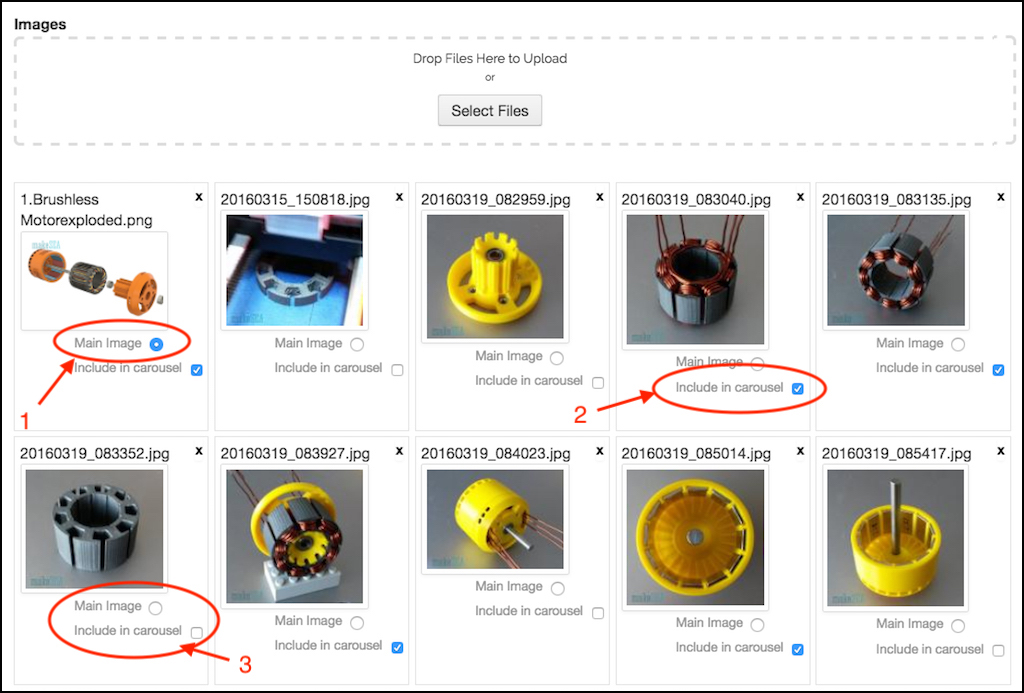This screenshot has height=693, width=1024.
Task: Check Include in carousel for 20160319_084023.jpg
Action: pyautogui.click(x=598, y=613)
